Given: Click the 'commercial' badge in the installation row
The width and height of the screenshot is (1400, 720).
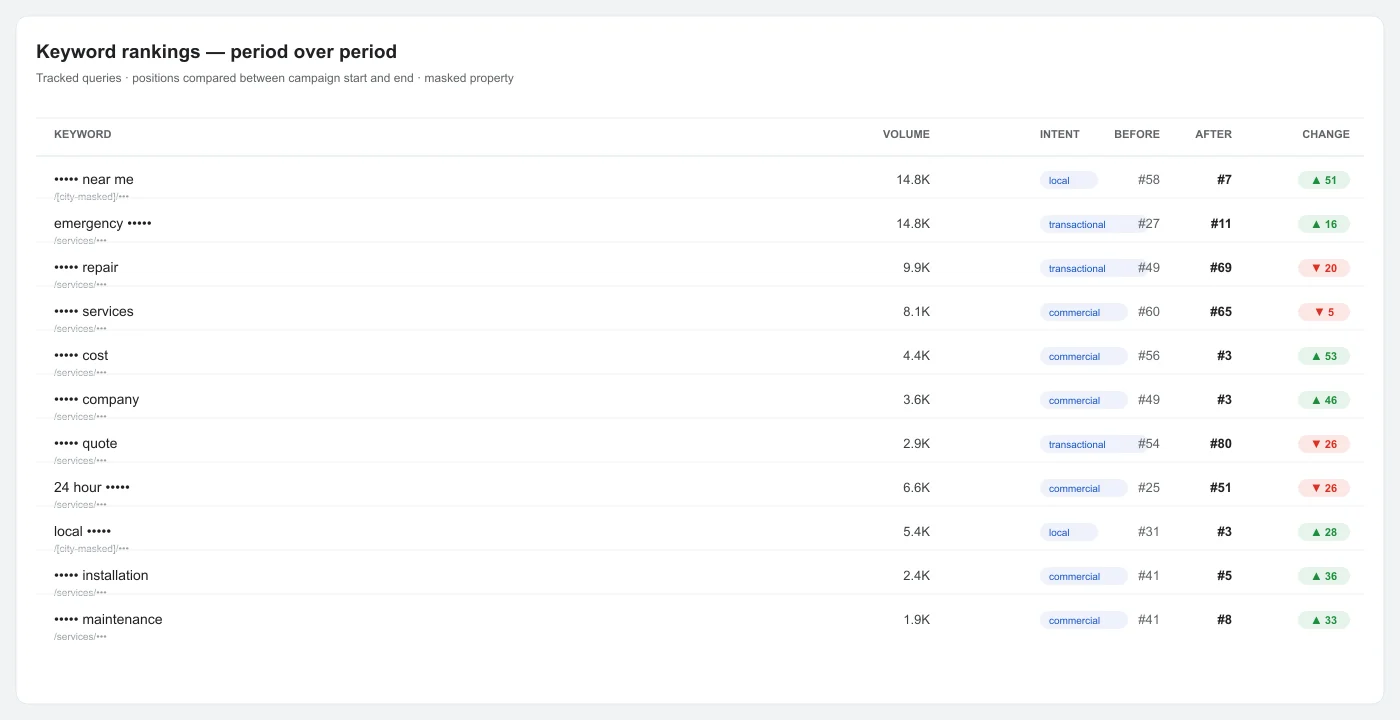Looking at the screenshot, I should [x=1084, y=576].
